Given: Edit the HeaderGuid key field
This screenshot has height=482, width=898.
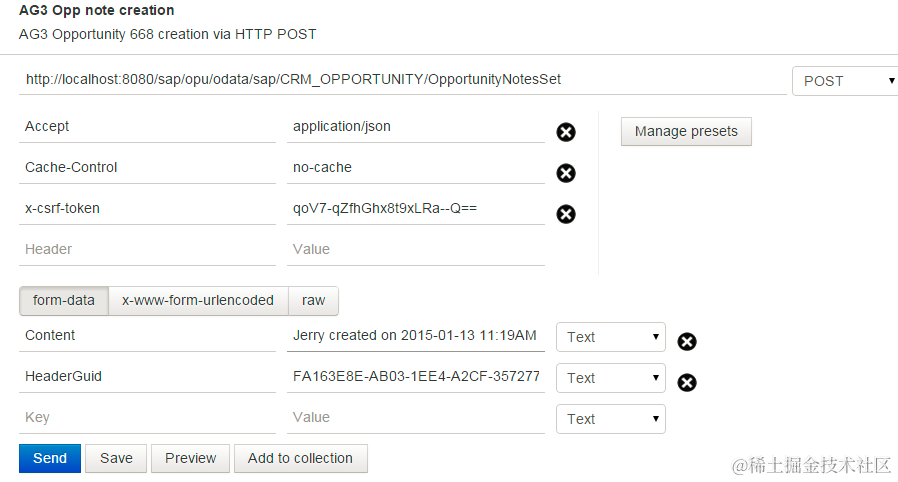Looking at the screenshot, I should point(147,377).
